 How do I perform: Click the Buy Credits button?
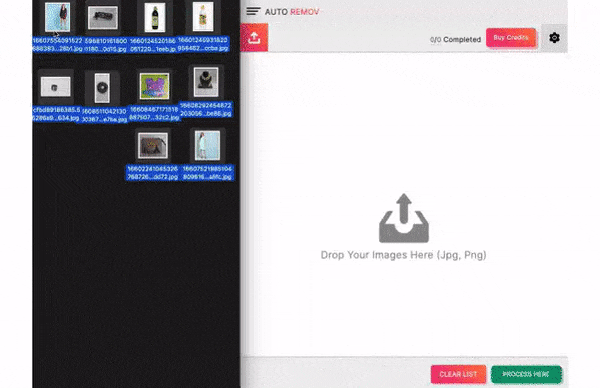coord(511,37)
